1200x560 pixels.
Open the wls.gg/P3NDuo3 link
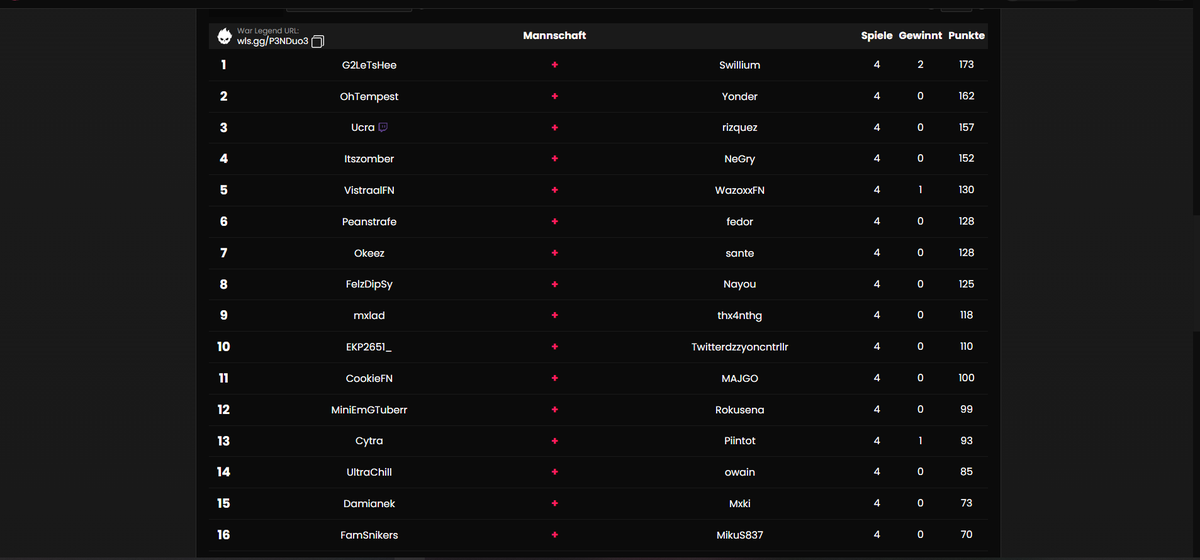273,41
